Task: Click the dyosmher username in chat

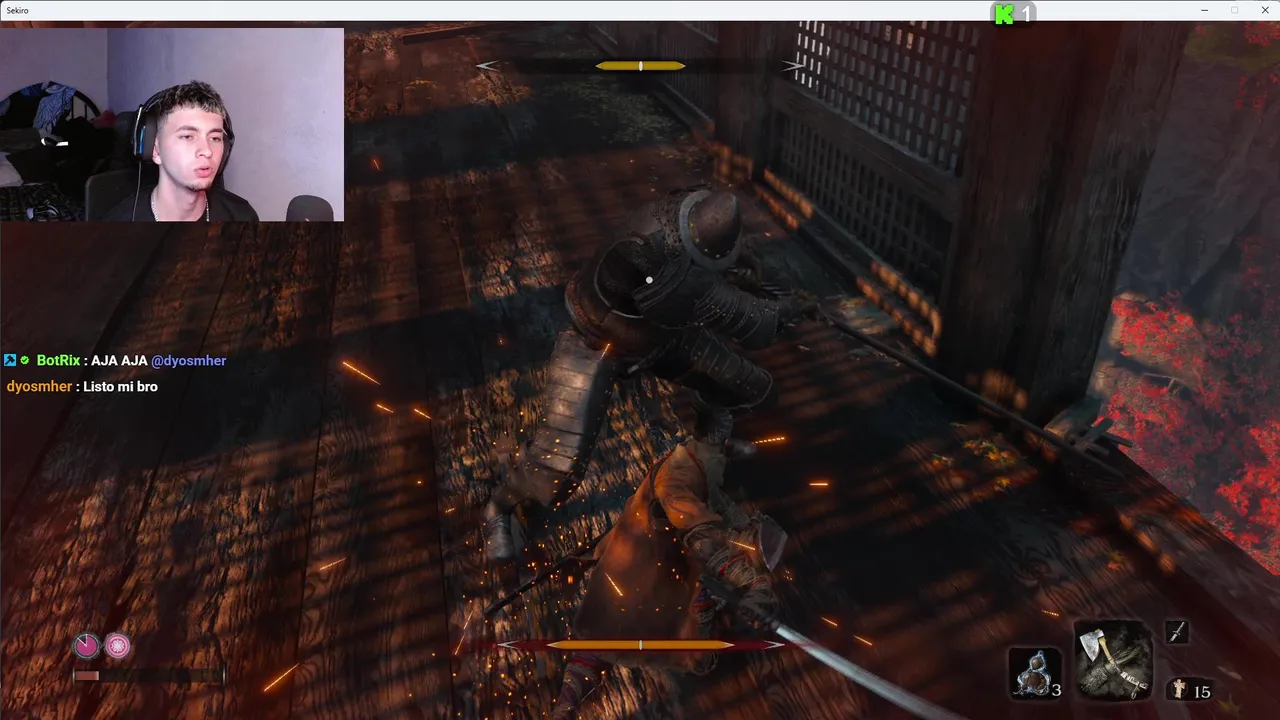Action: (x=39, y=387)
